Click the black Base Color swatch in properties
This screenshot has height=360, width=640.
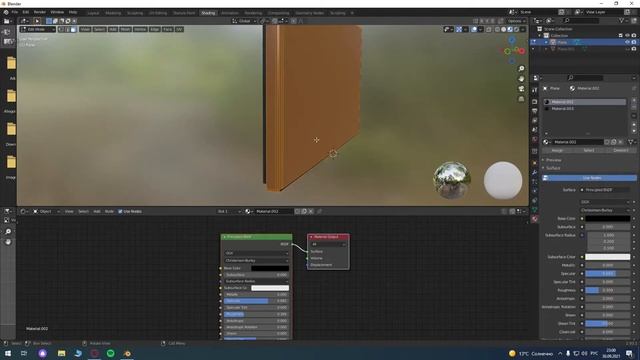[x=608, y=219]
